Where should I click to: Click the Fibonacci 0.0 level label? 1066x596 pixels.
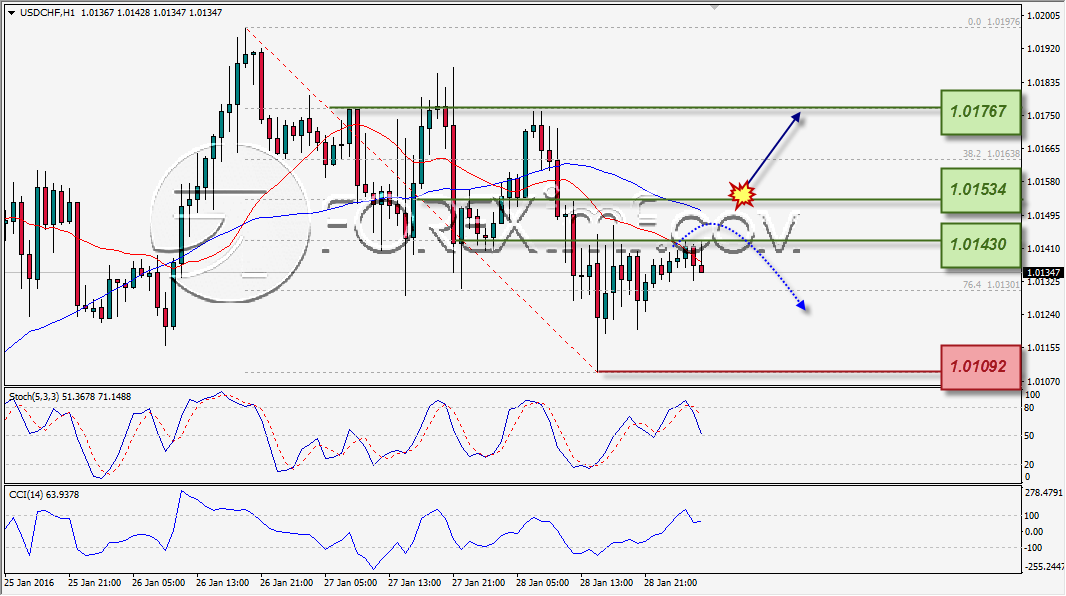click(993, 22)
